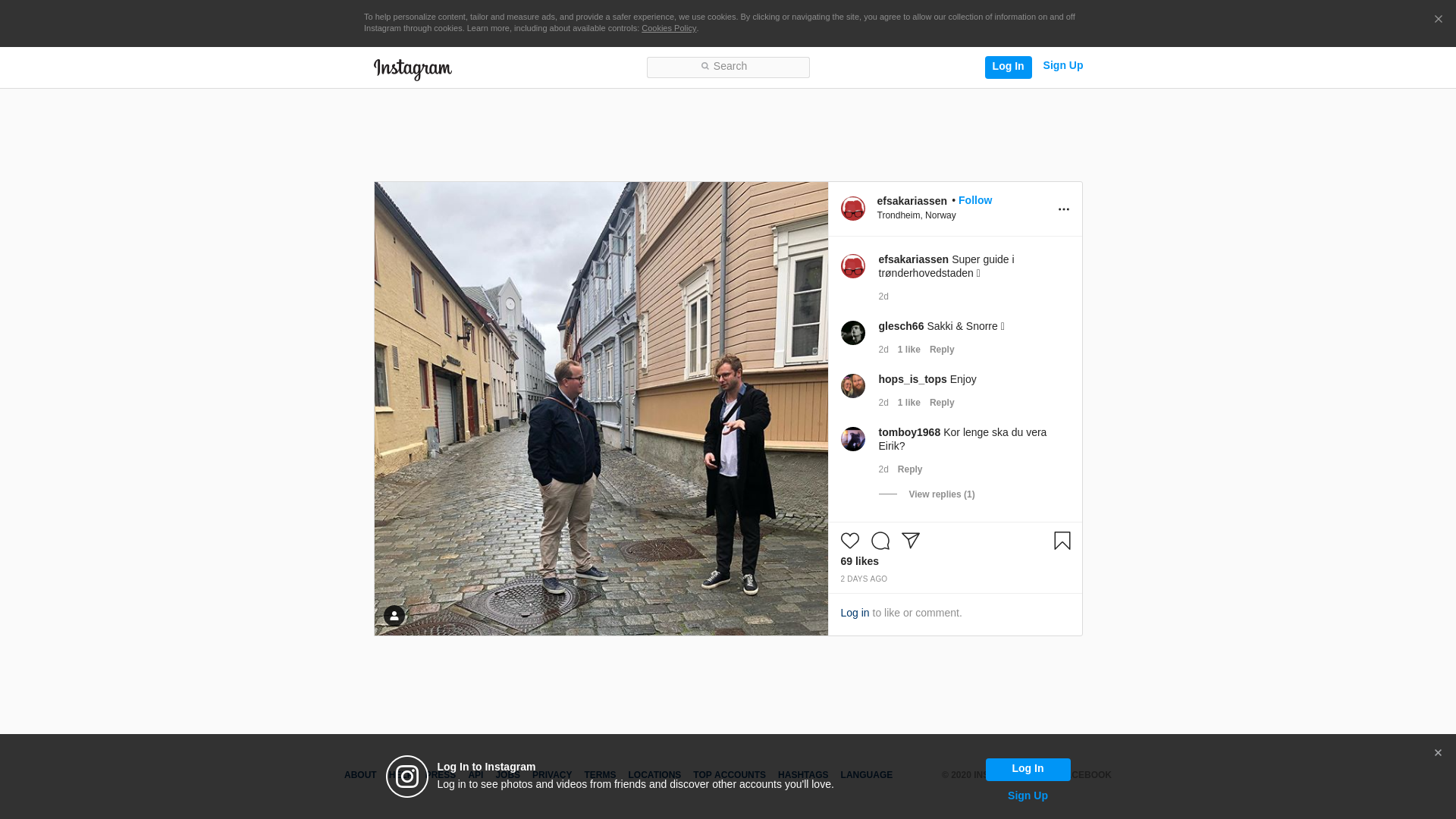Open LOCATIONS footer link
This screenshot has height=819, width=1456.
click(x=654, y=775)
